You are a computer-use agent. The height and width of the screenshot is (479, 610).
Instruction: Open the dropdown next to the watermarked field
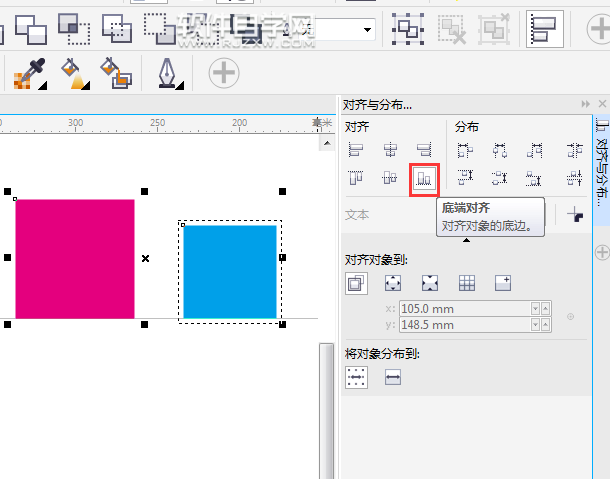tap(367, 30)
